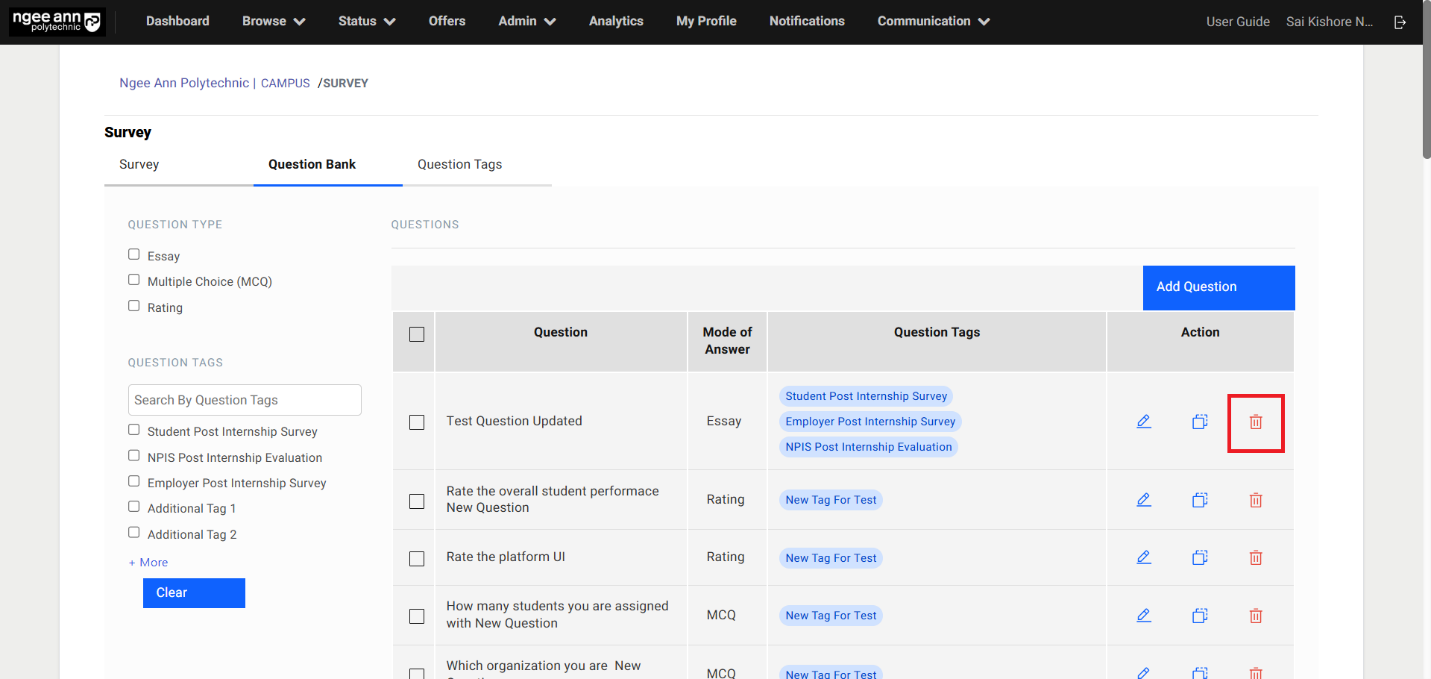Delete the overall student performance question
Image resolution: width=1431 pixels, height=679 pixels.
coord(1256,500)
